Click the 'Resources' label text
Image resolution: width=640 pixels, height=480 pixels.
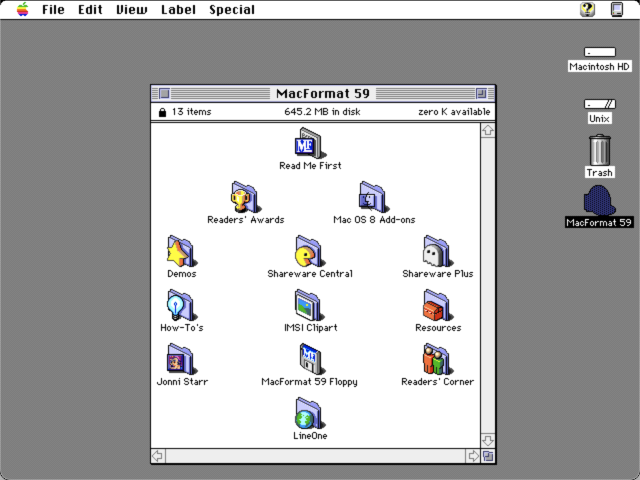pyautogui.click(x=438, y=328)
